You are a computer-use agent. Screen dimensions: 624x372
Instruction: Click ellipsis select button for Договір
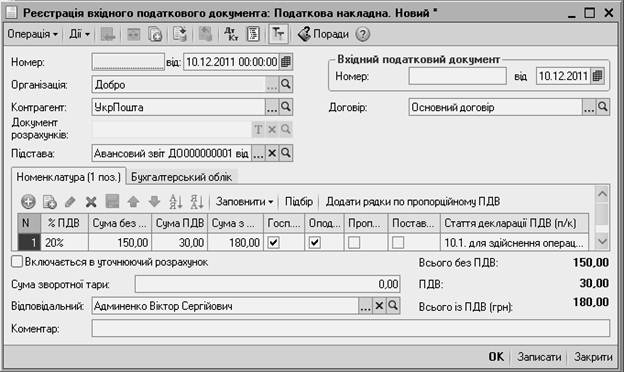pyautogui.click(x=589, y=107)
